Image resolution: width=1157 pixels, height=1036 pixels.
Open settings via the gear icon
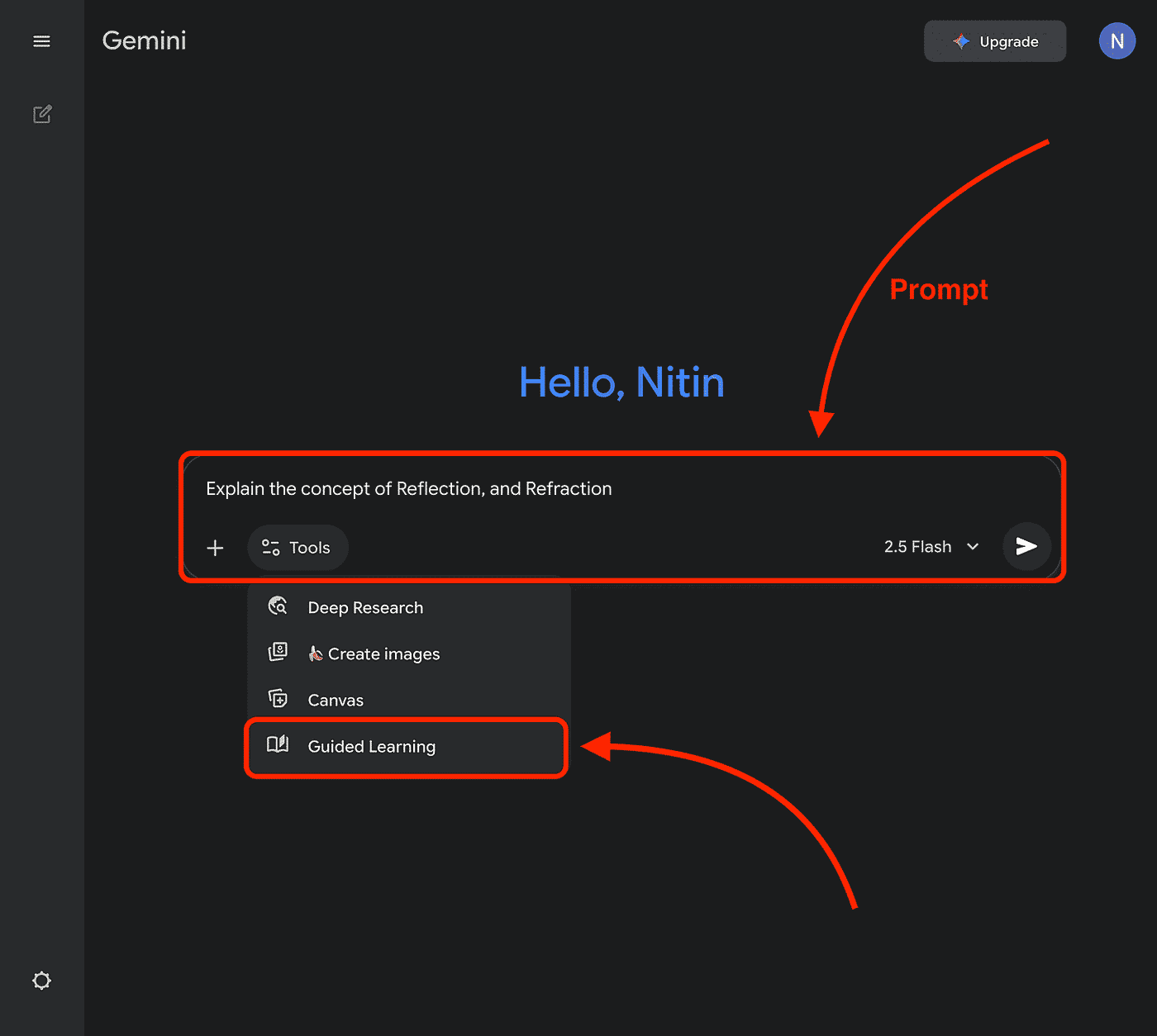pos(41,981)
